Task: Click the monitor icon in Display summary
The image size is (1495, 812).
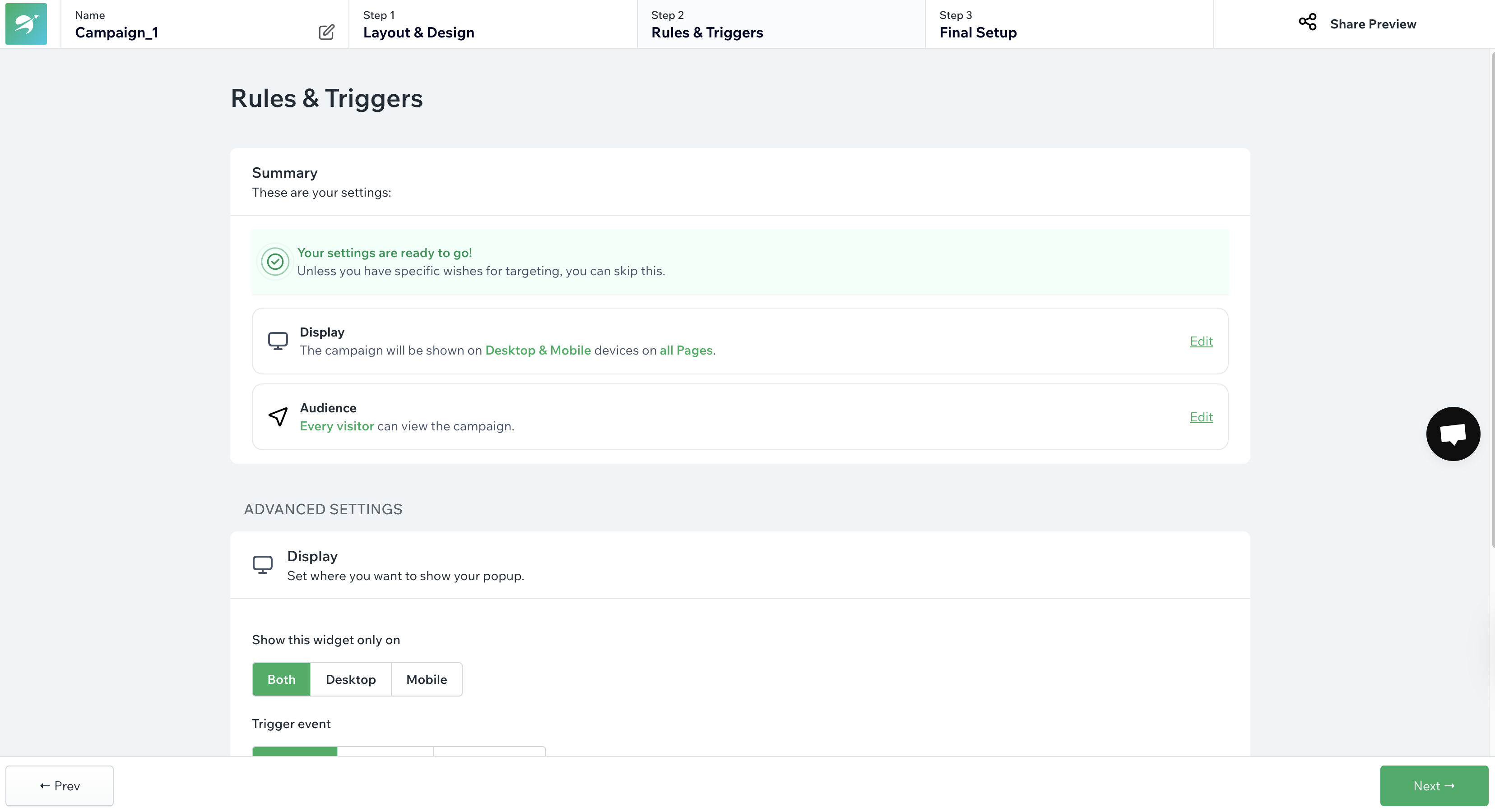Action: coord(278,341)
